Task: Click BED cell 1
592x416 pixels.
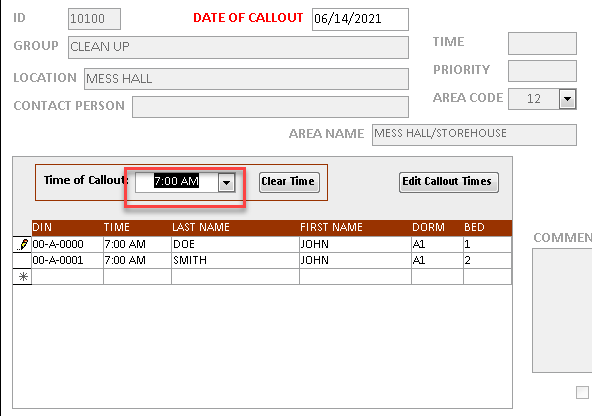Action: 487,244
